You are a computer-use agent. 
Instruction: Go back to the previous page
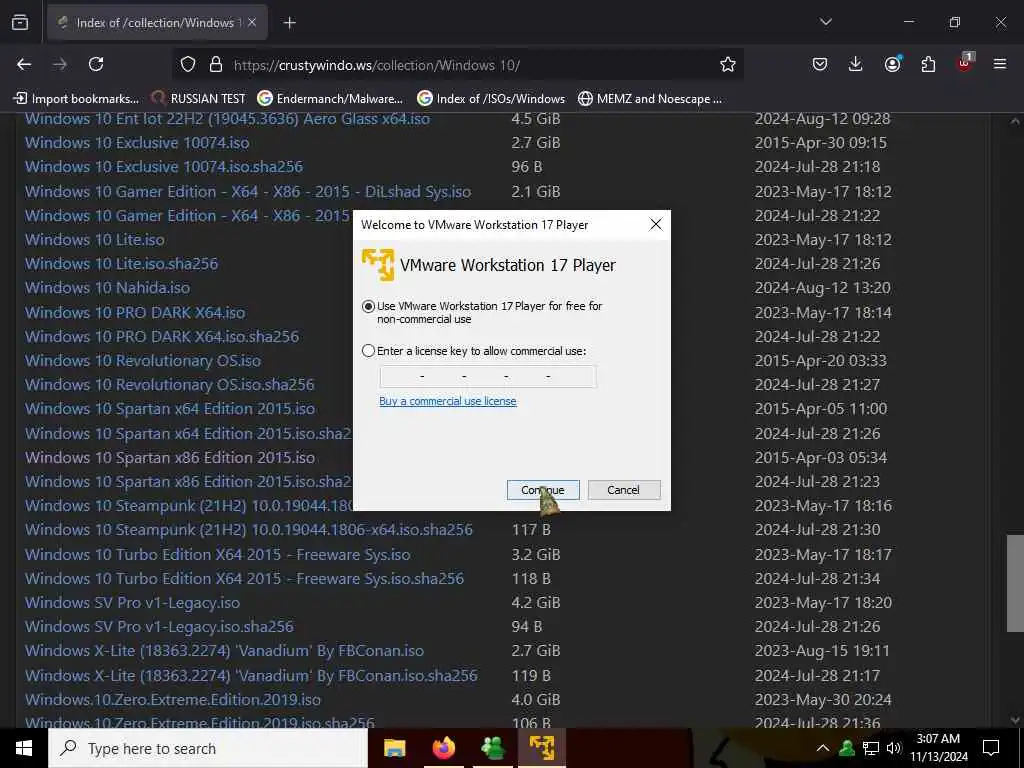[x=24, y=64]
